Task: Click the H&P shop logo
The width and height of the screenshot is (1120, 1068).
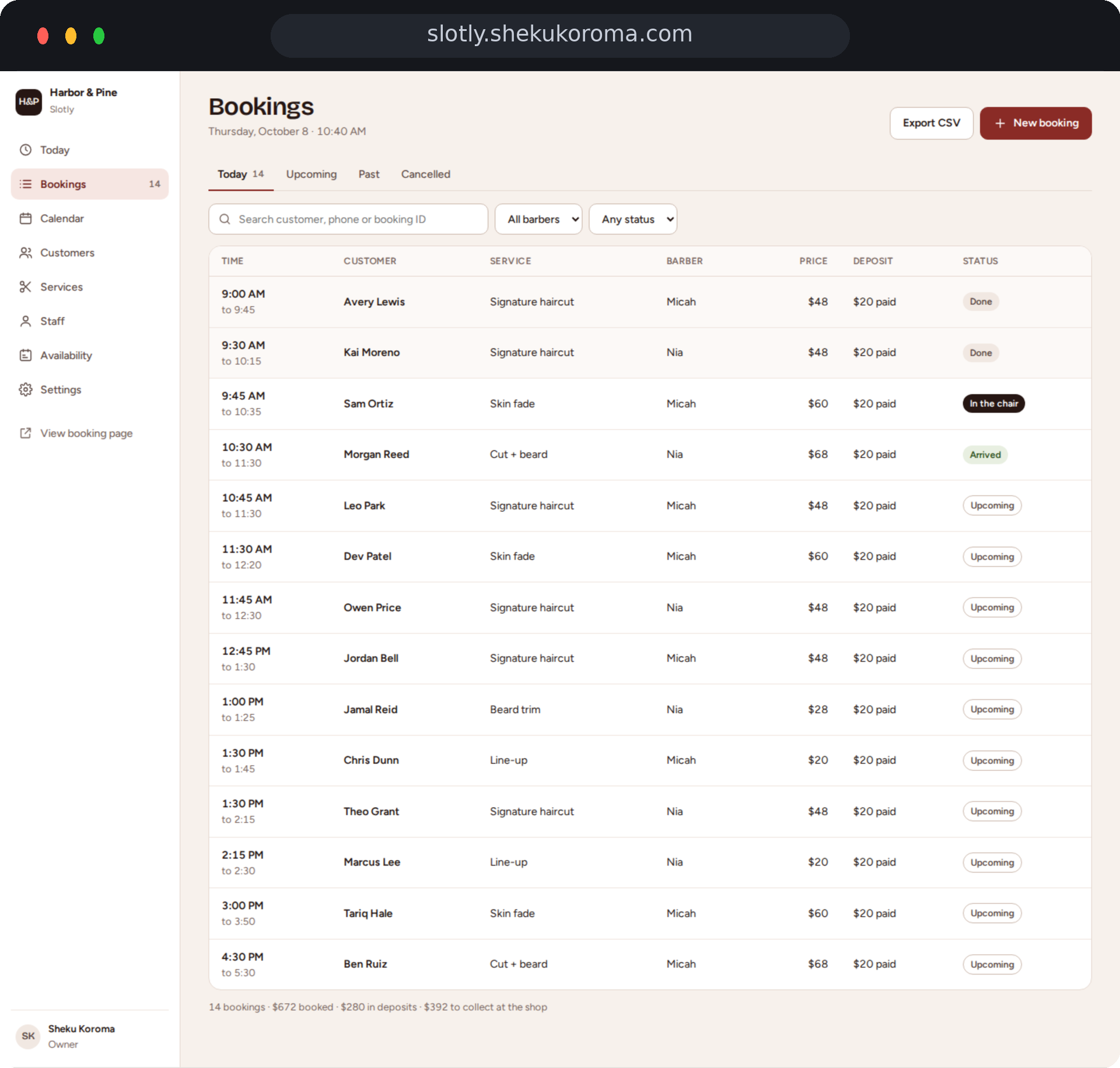Action: pyautogui.click(x=29, y=102)
